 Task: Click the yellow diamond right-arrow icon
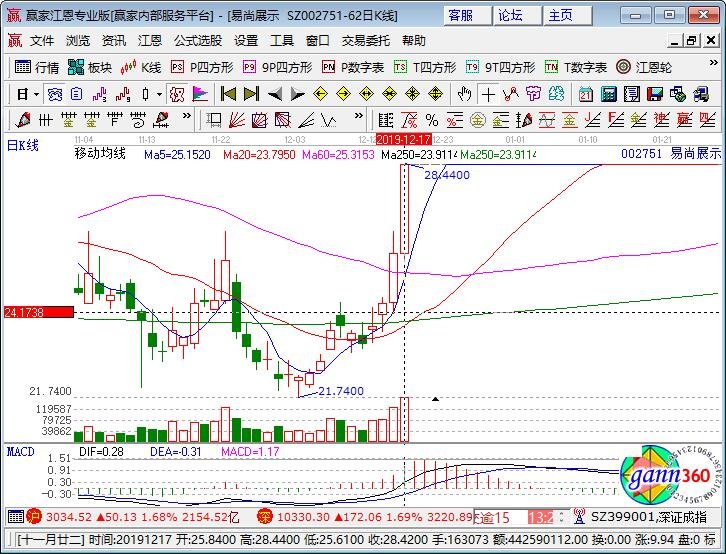(x=343, y=94)
